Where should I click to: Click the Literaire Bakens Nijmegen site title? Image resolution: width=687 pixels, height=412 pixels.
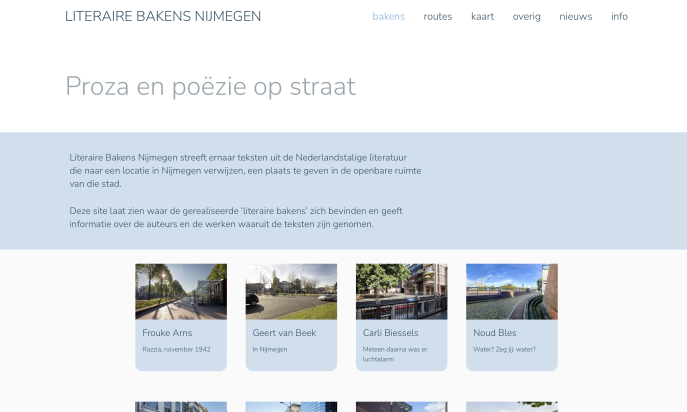(163, 16)
